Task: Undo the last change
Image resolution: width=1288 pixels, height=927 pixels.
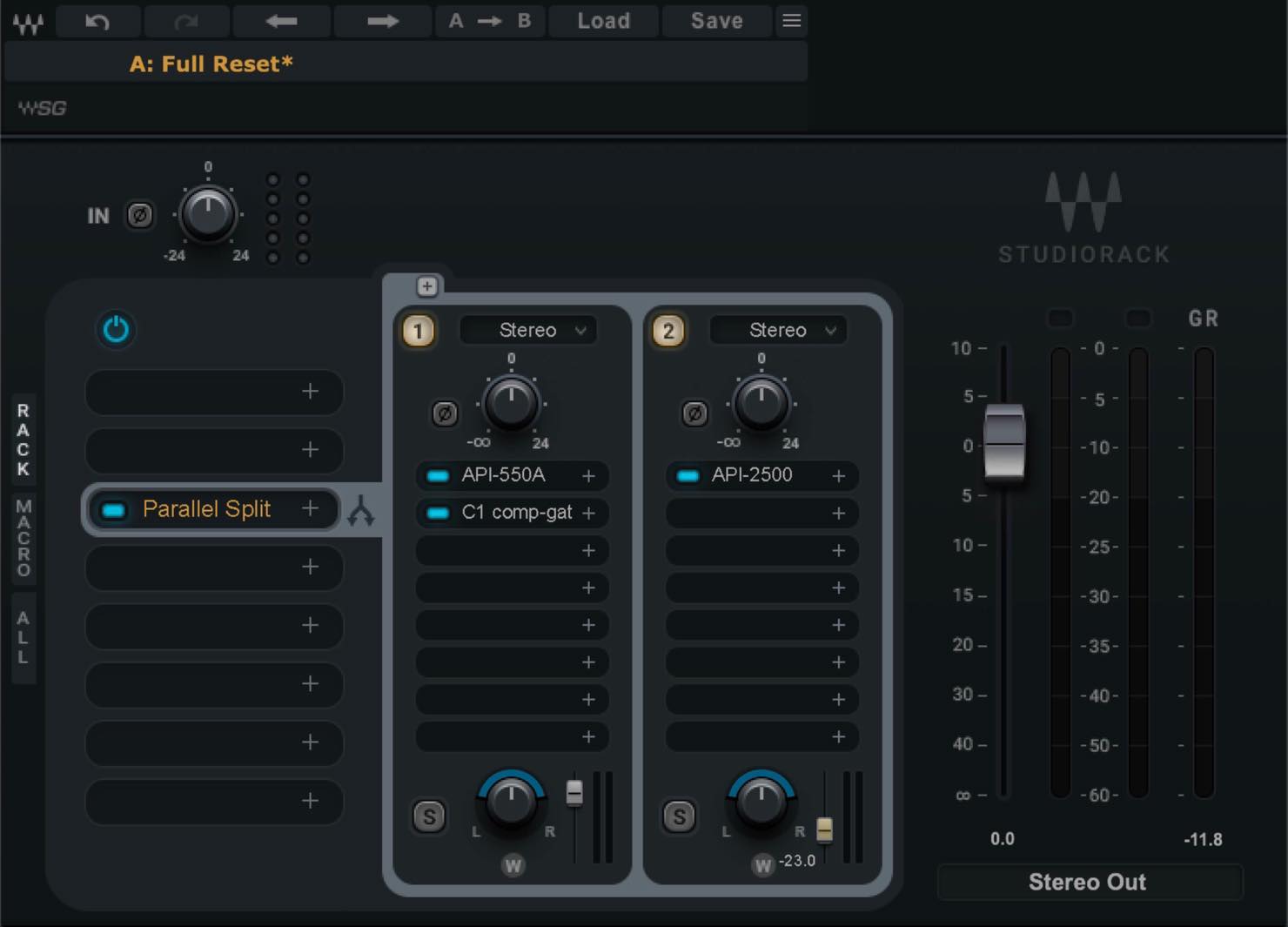Action: point(97,21)
